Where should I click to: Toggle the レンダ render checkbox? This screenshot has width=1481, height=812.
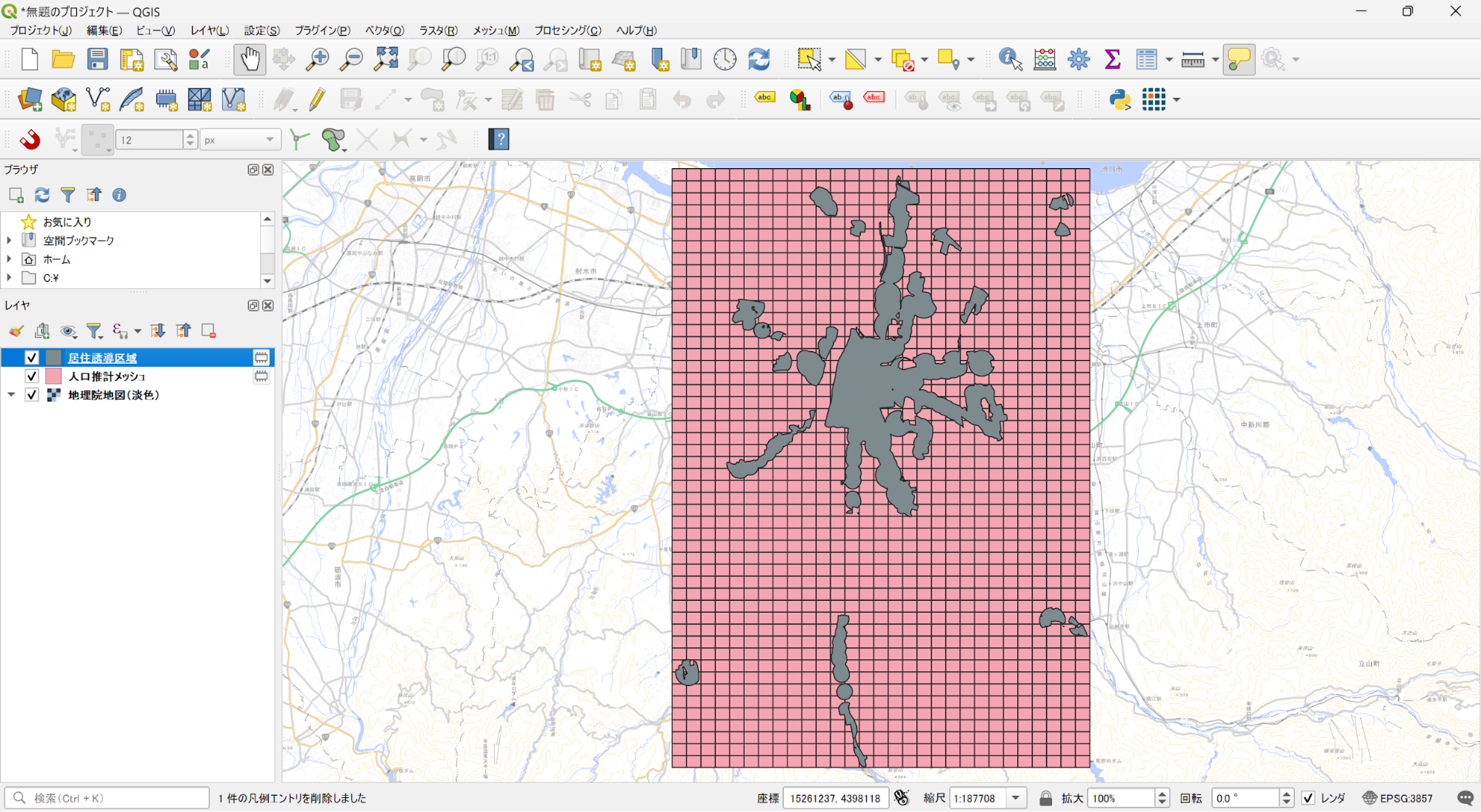pos(1308,798)
